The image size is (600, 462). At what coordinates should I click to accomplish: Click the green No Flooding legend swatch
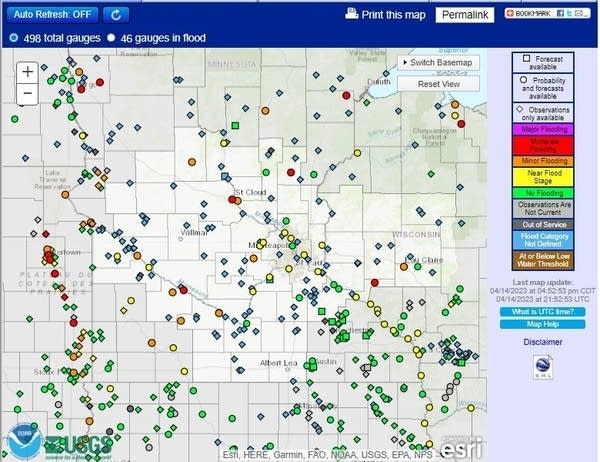point(543,193)
